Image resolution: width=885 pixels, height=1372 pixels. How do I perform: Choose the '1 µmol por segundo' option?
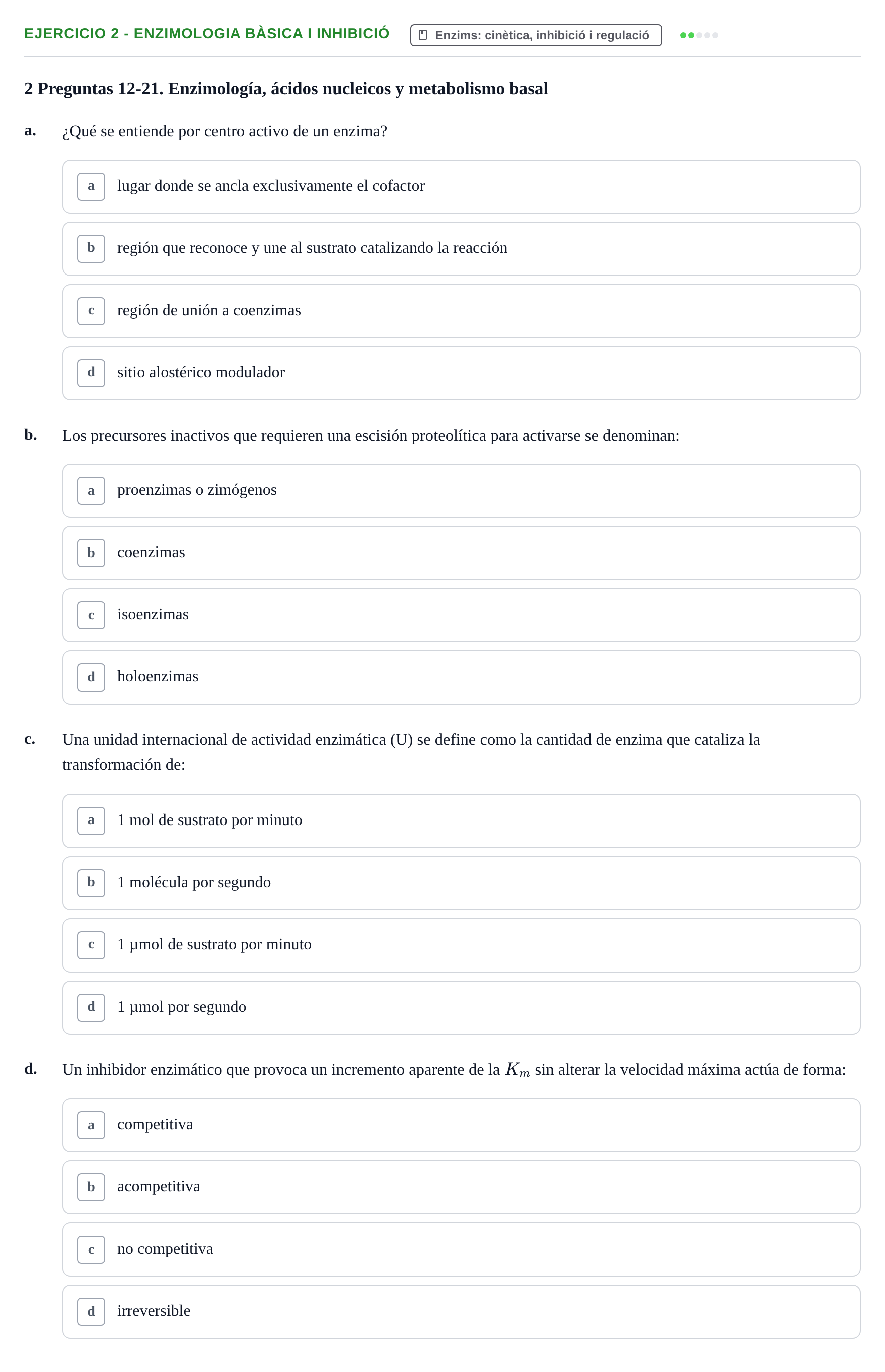[x=461, y=1007]
